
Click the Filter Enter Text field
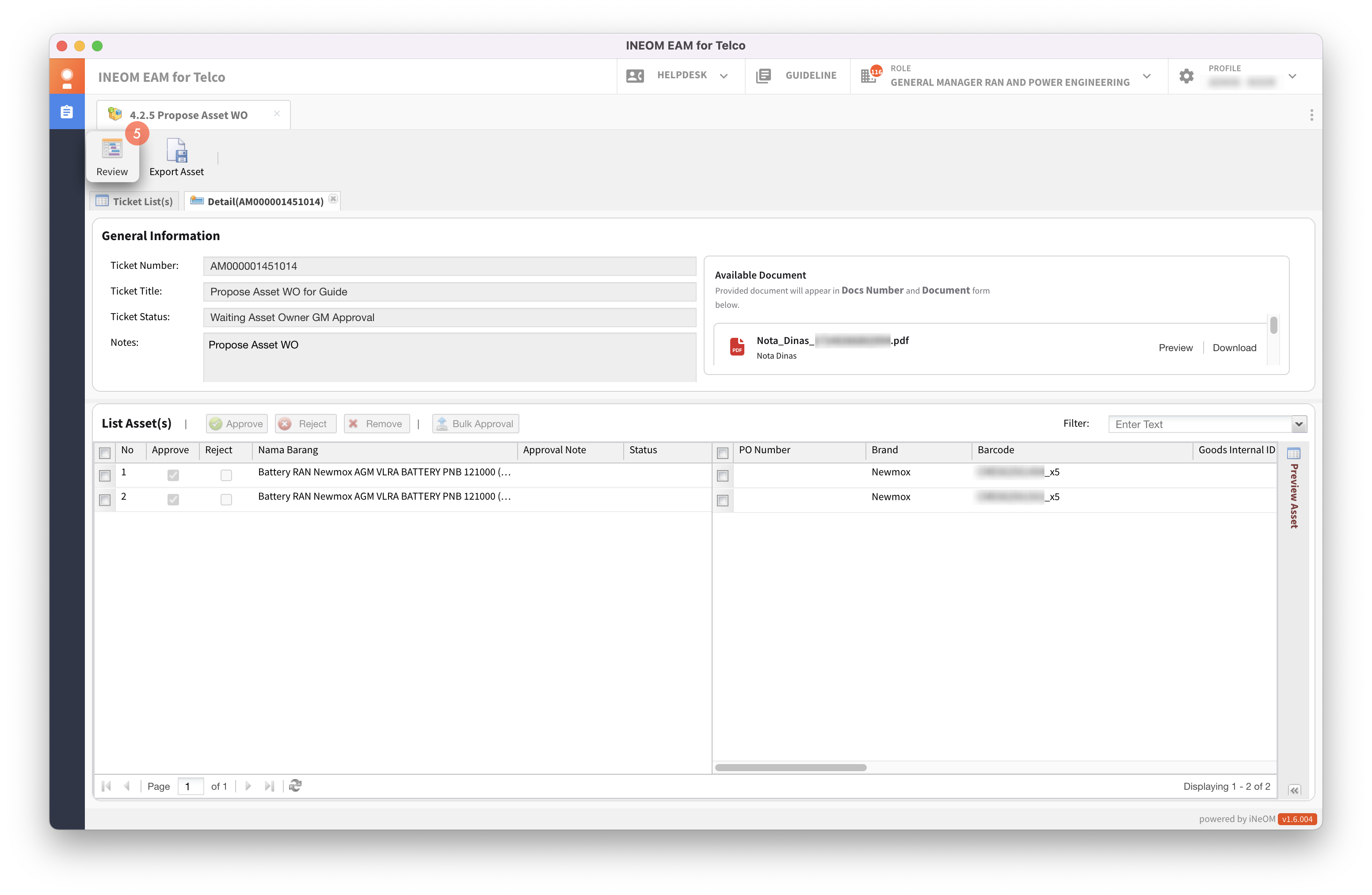click(1200, 425)
